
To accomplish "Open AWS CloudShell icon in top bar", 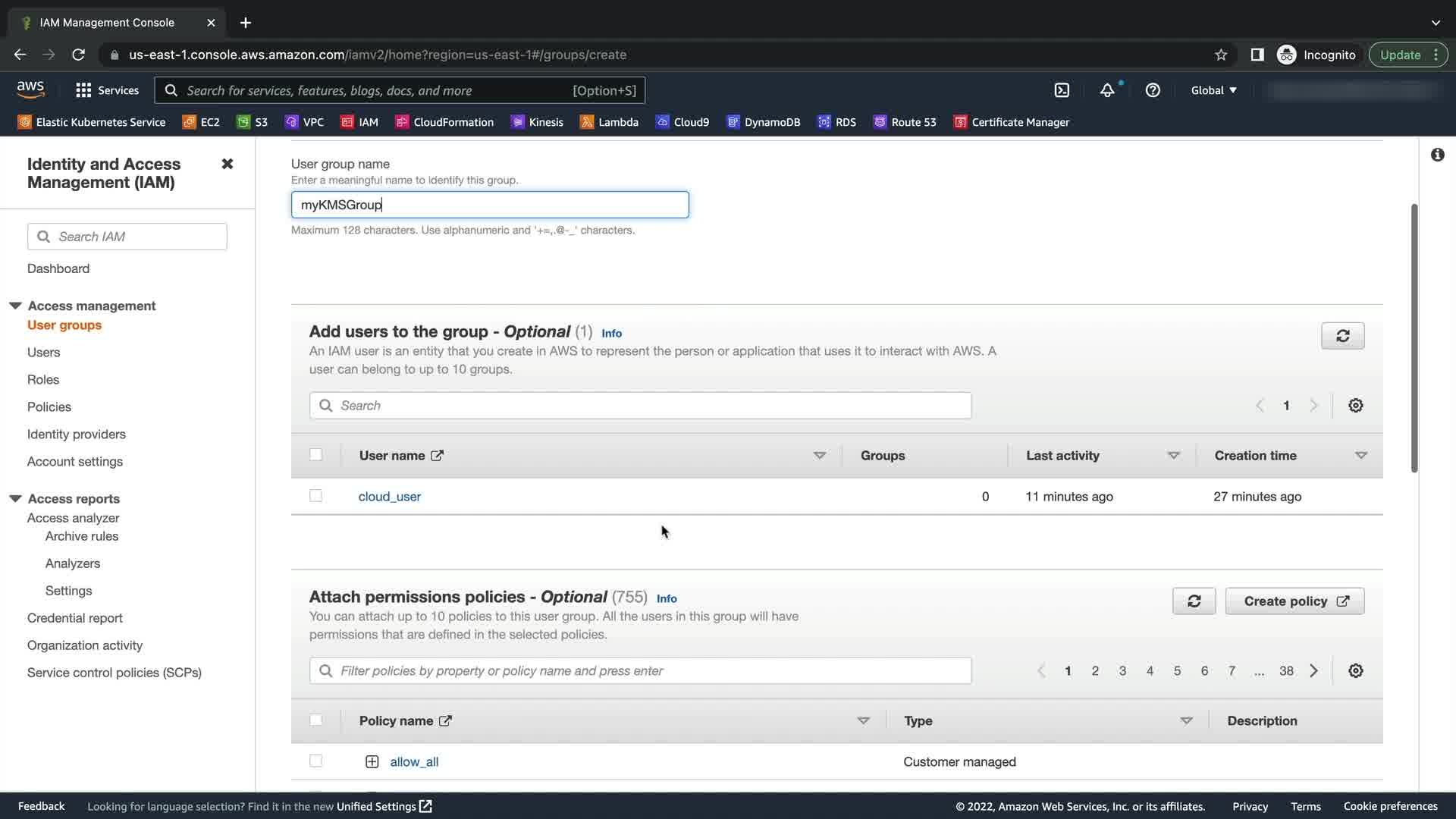I will [x=1062, y=90].
